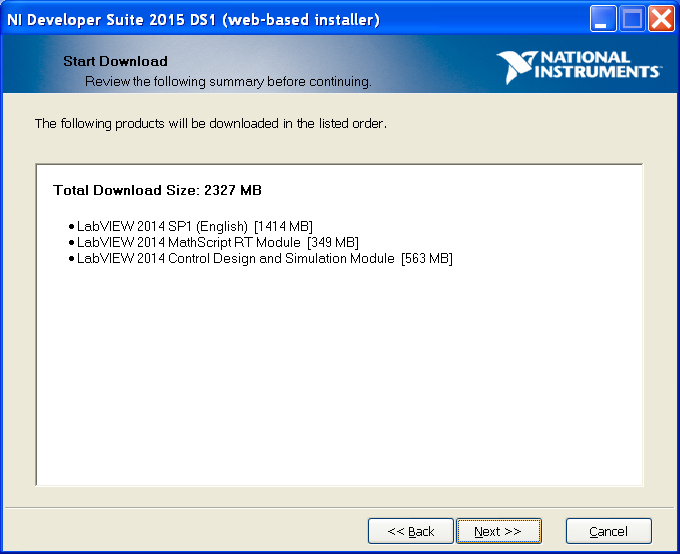Click the Start Download heading
This screenshot has width=680, height=554.
pos(115,61)
